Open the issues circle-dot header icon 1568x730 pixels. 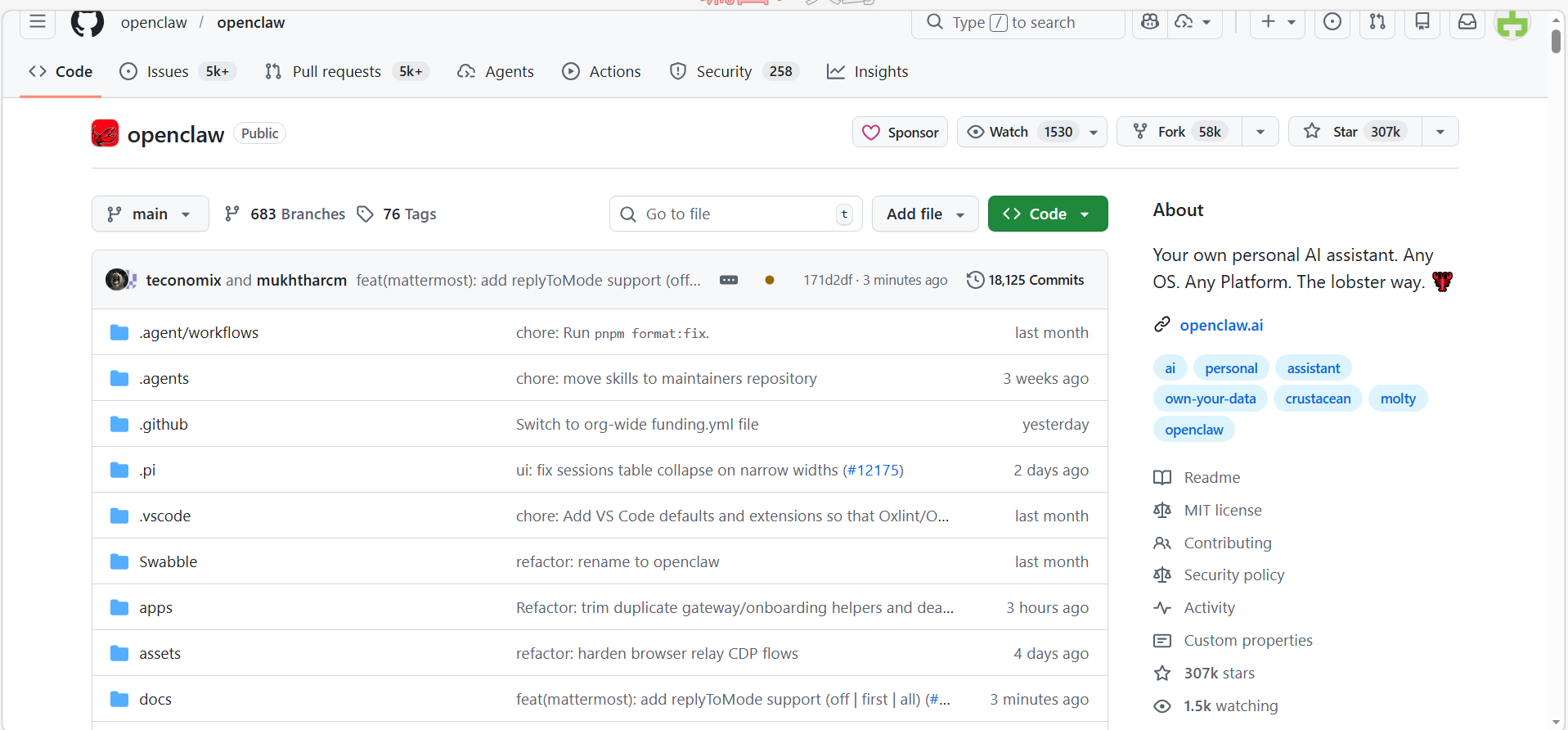(x=1332, y=22)
